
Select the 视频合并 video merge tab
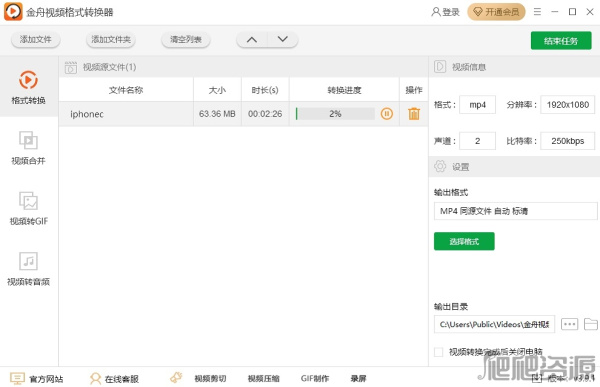tap(28, 147)
